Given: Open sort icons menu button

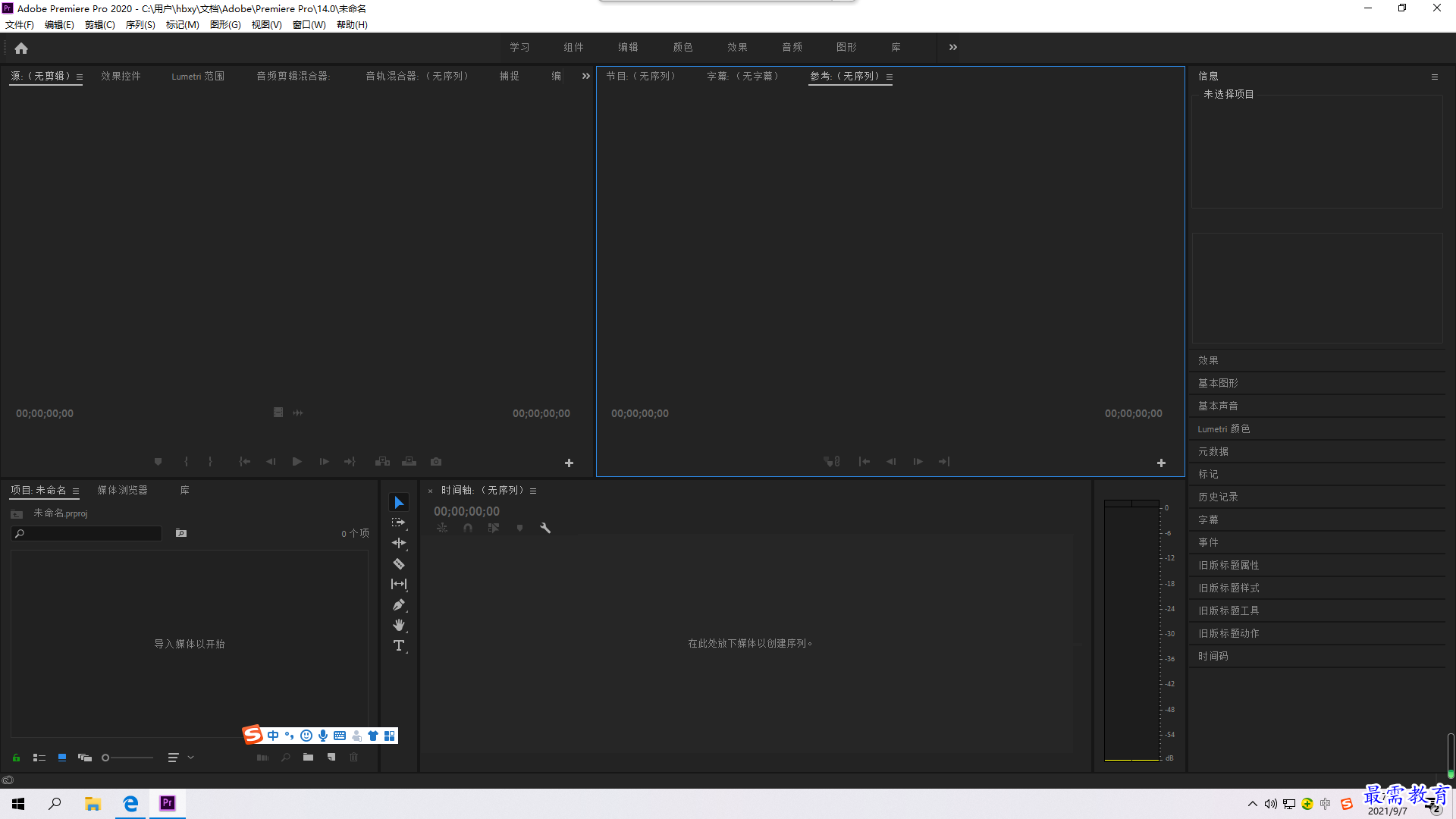Looking at the screenshot, I should click(174, 758).
